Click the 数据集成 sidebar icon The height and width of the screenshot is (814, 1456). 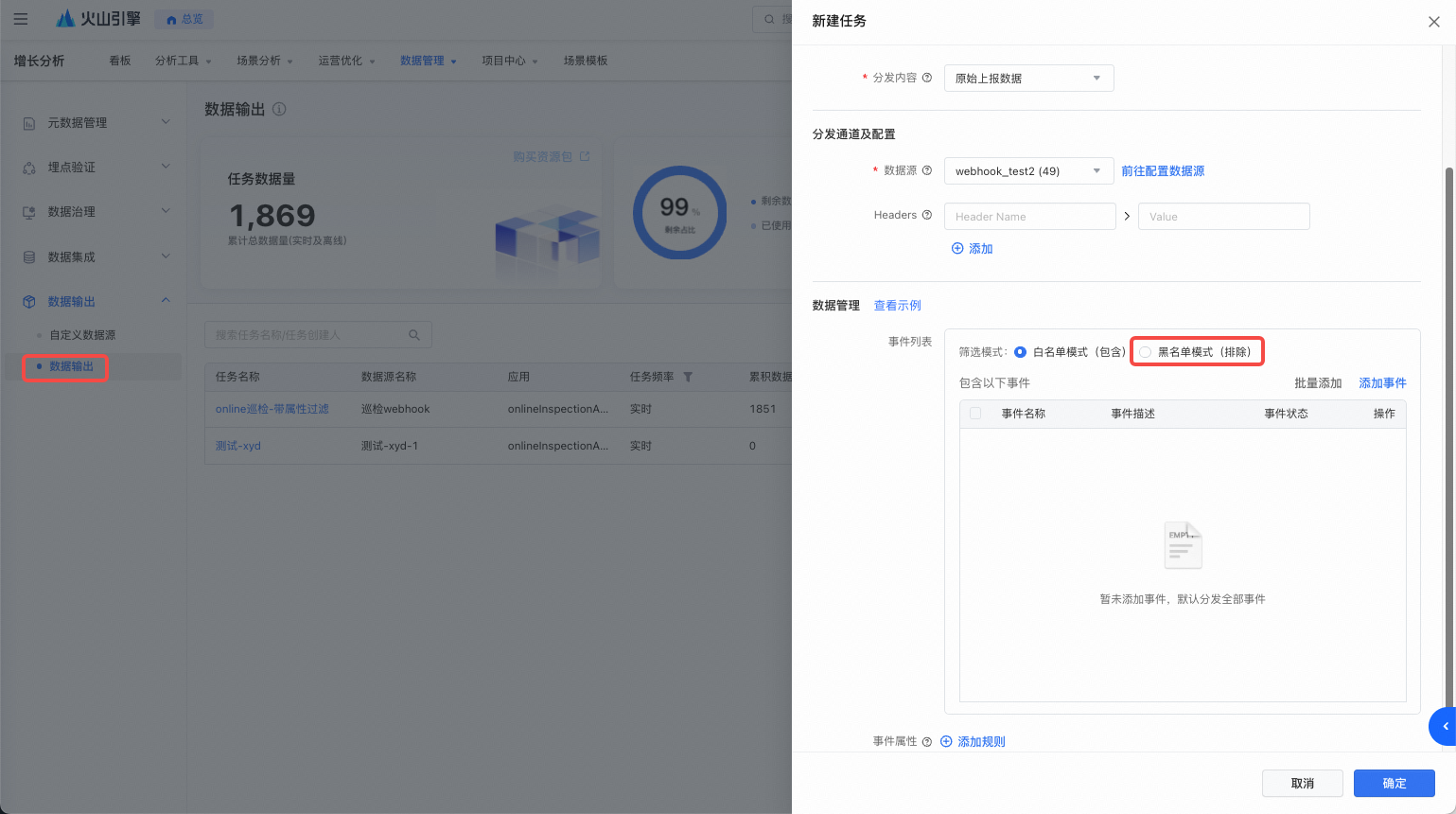click(x=29, y=257)
